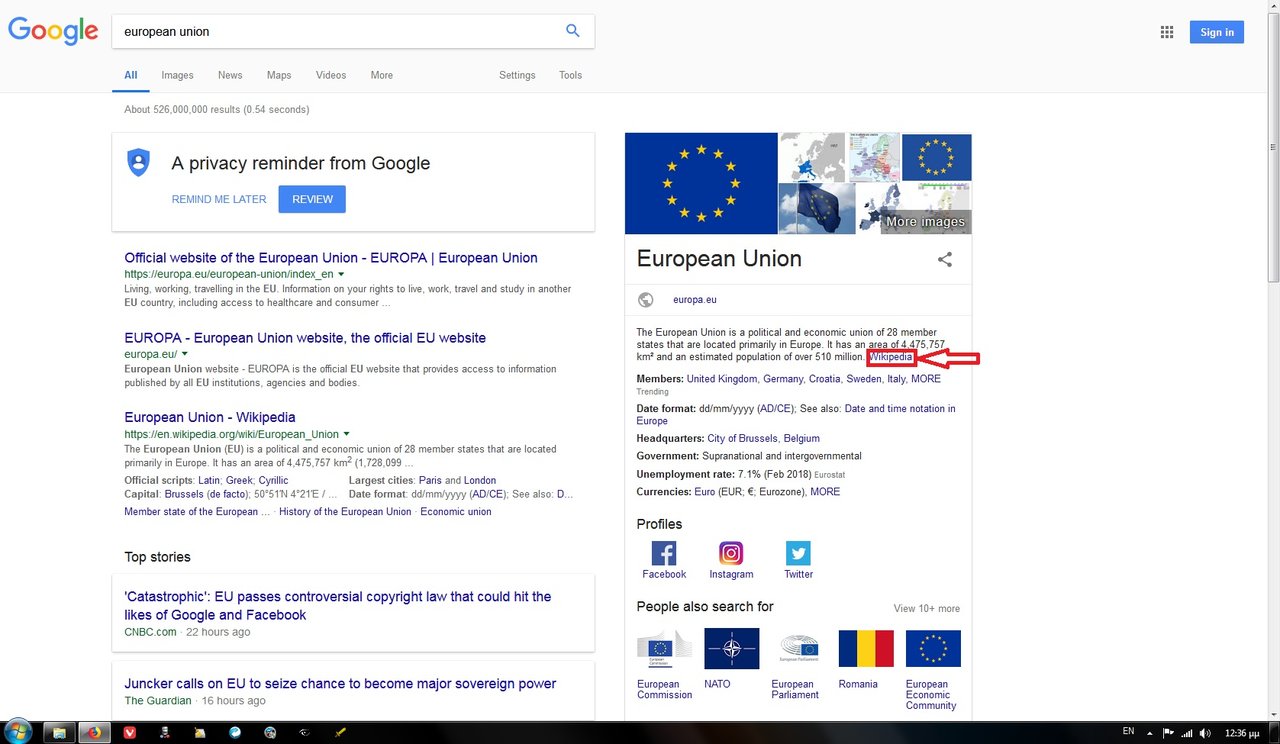Click the REVIEW button

[x=312, y=199]
